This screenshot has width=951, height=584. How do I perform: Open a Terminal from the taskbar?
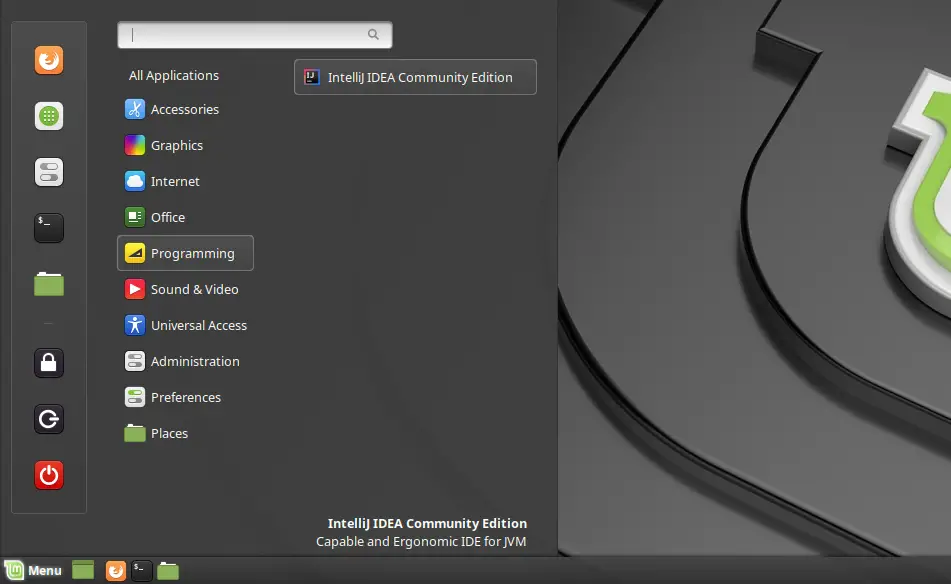coord(140,570)
